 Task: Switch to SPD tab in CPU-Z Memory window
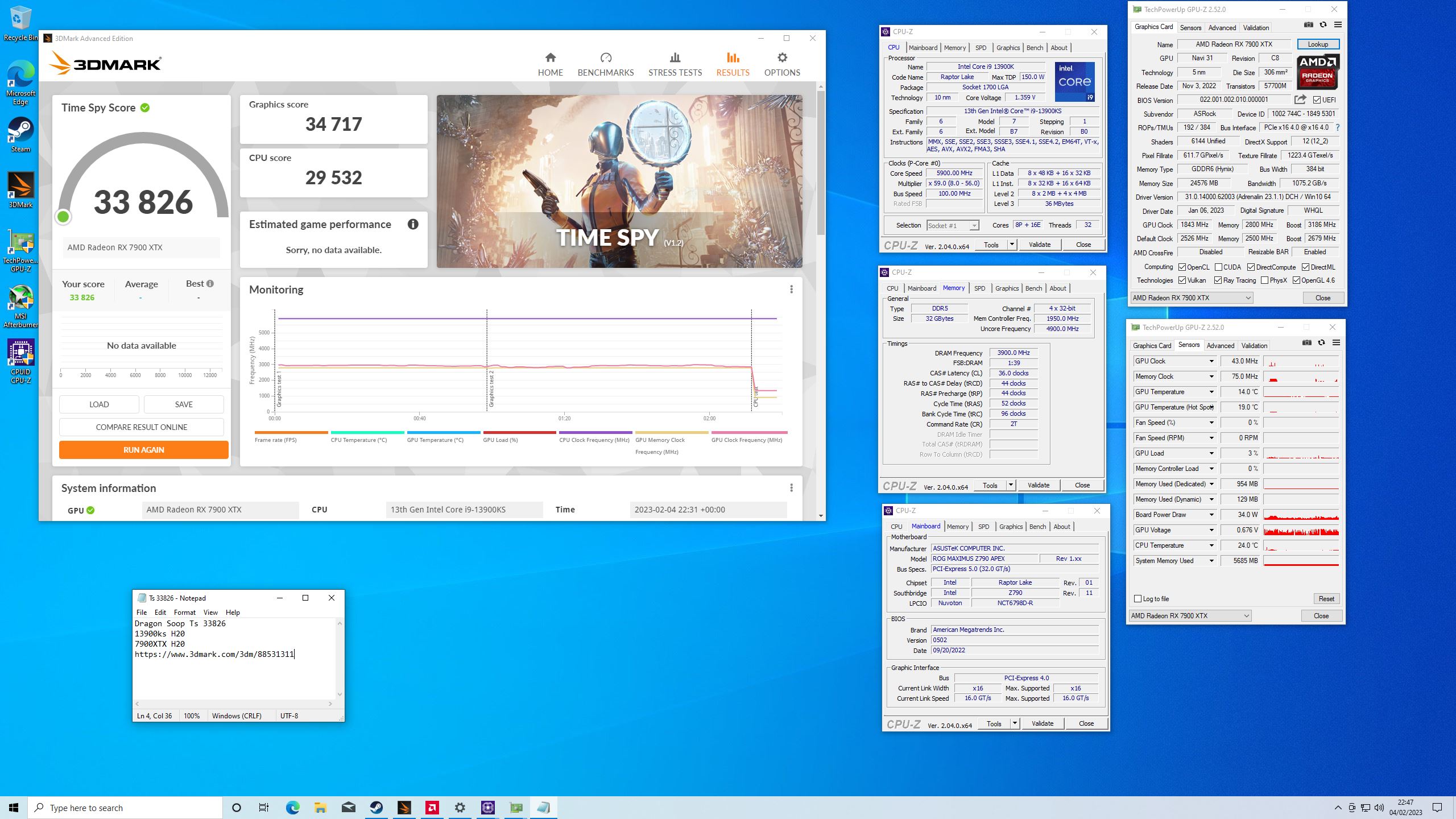[x=979, y=288]
